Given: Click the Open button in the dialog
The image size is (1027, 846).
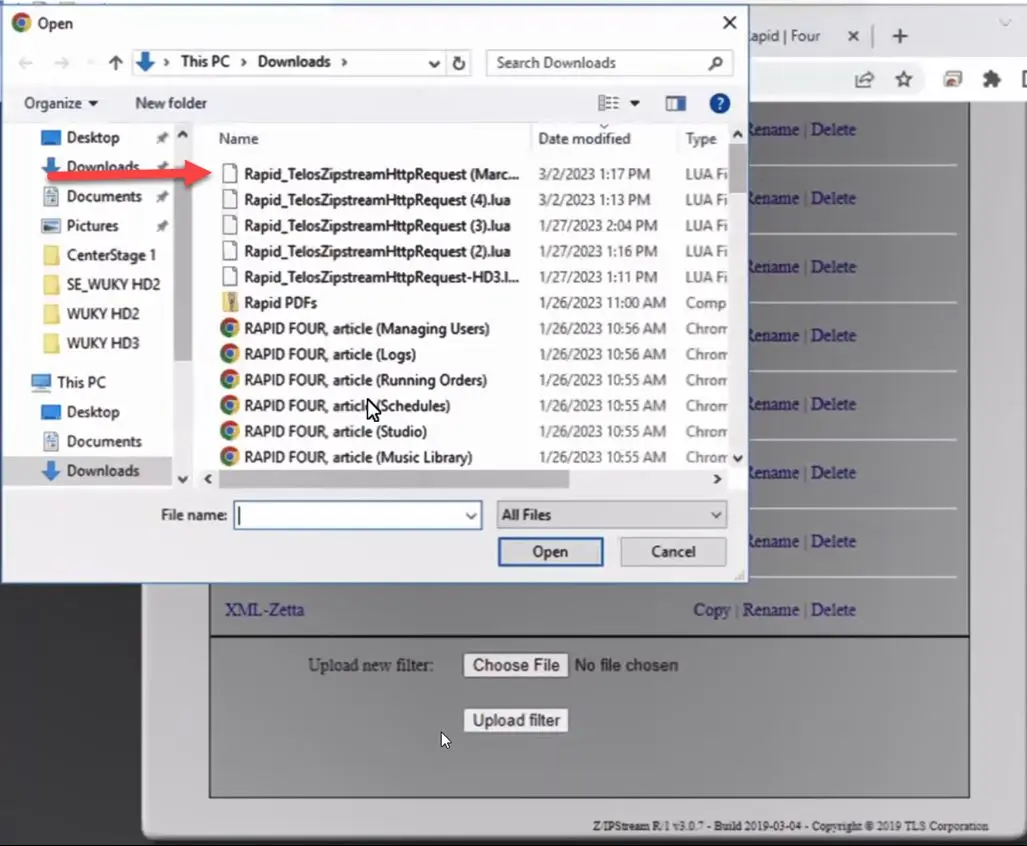Looking at the screenshot, I should click(x=550, y=552).
